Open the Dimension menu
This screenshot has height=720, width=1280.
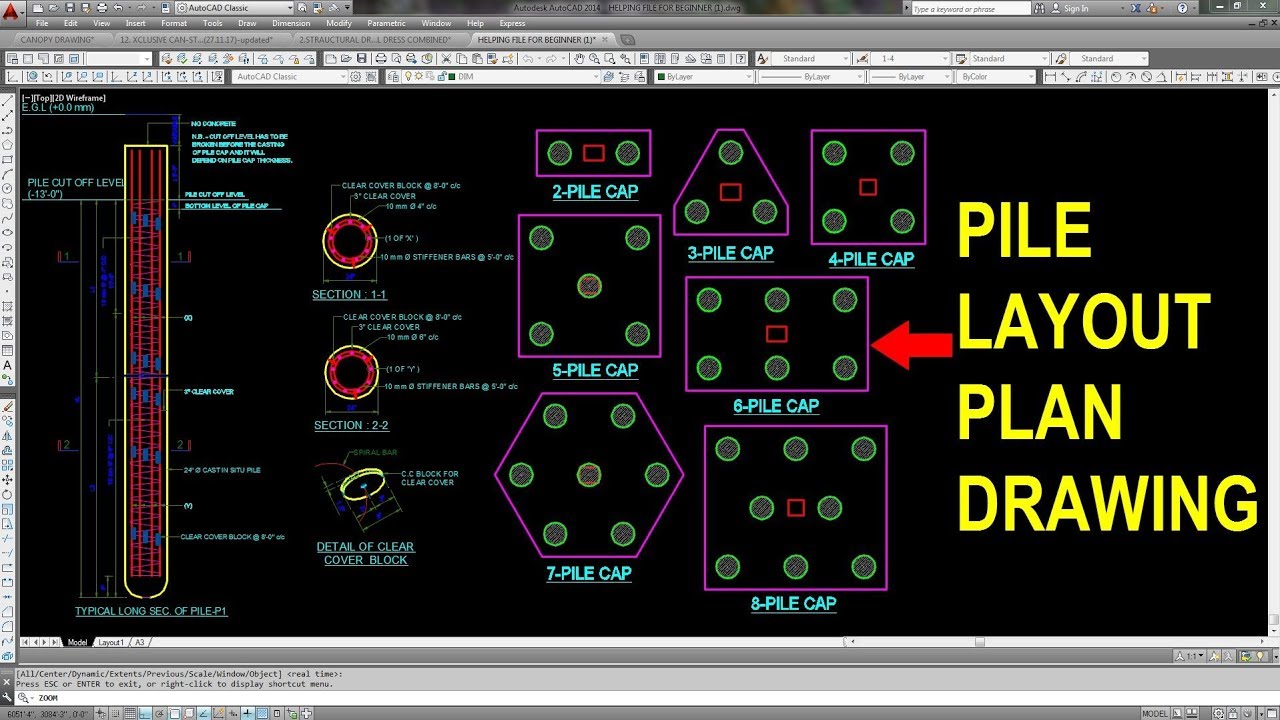click(291, 23)
